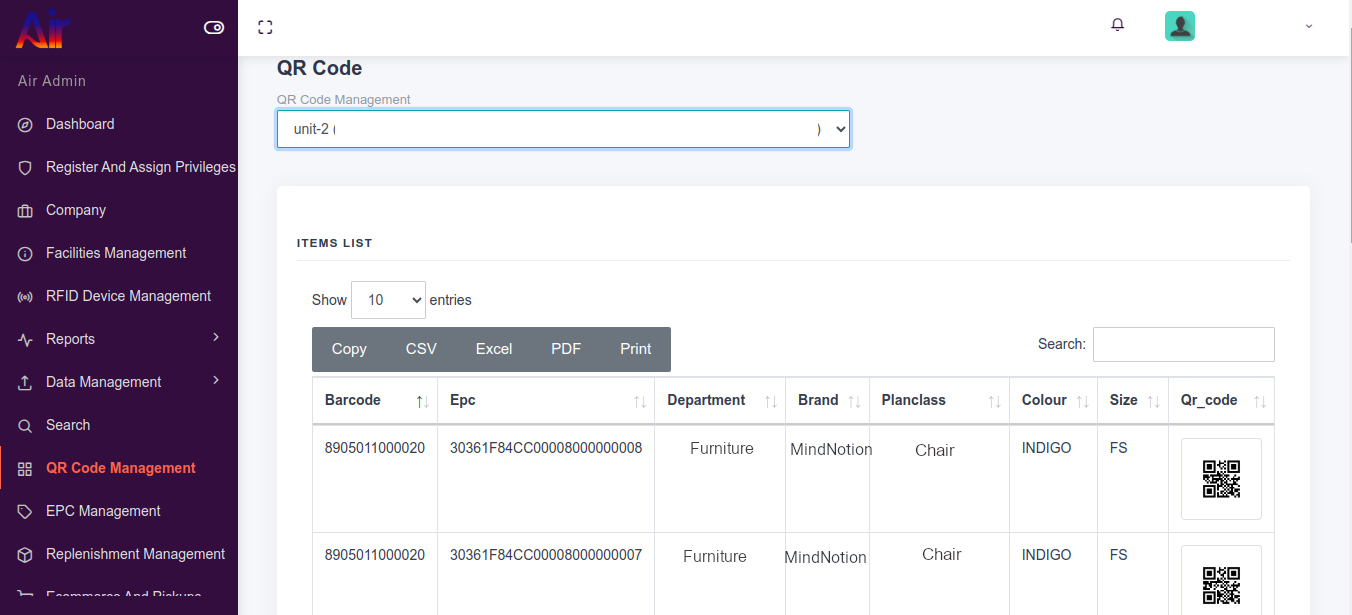Expand the Reports submenu
This screenshot has height=615, width=1352.
215,338
